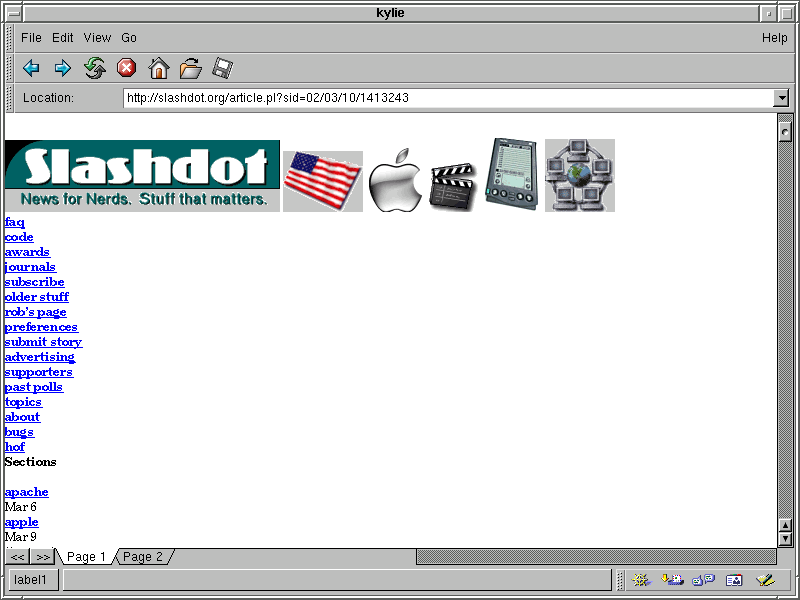The image size is (800, 600).
Task: Open the Help menu
Action: (x=774, y=38)
